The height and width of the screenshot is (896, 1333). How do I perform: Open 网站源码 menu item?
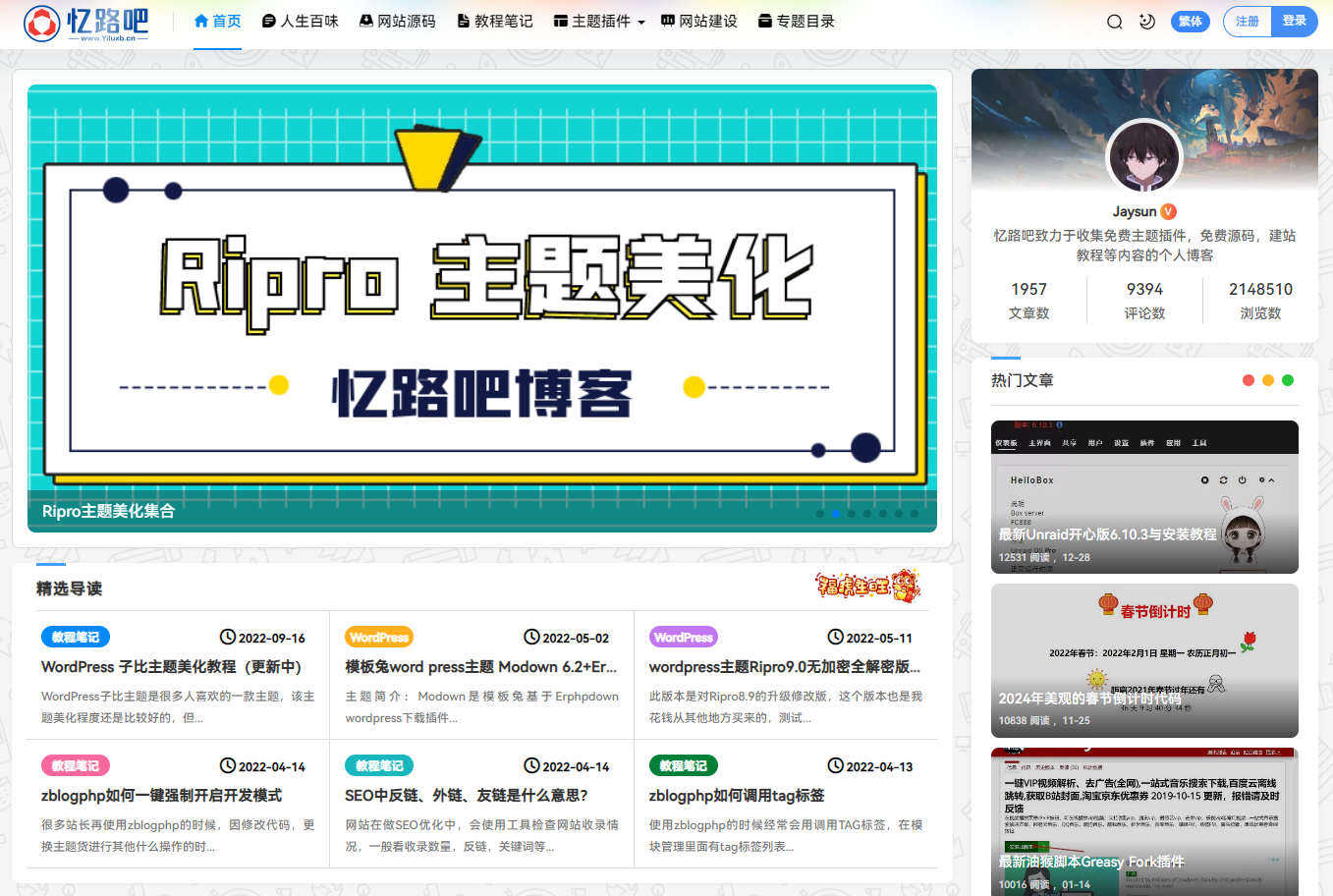pyautogui.click(x=397, y=21)
